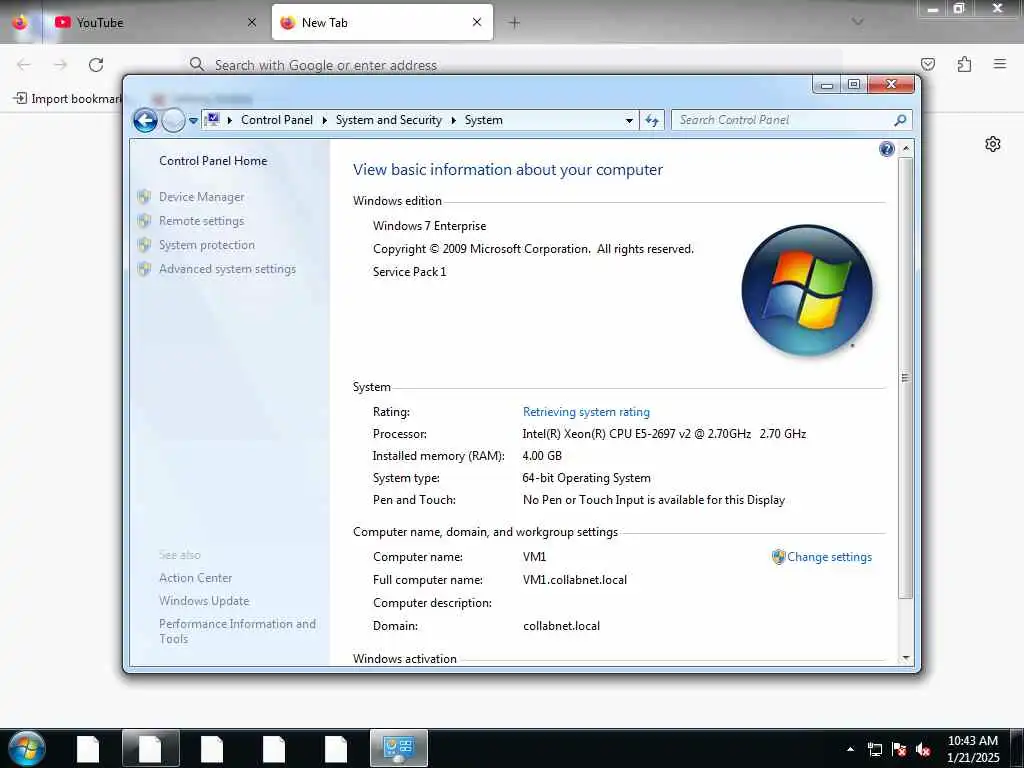Click Retrieving system rating link

586,412
